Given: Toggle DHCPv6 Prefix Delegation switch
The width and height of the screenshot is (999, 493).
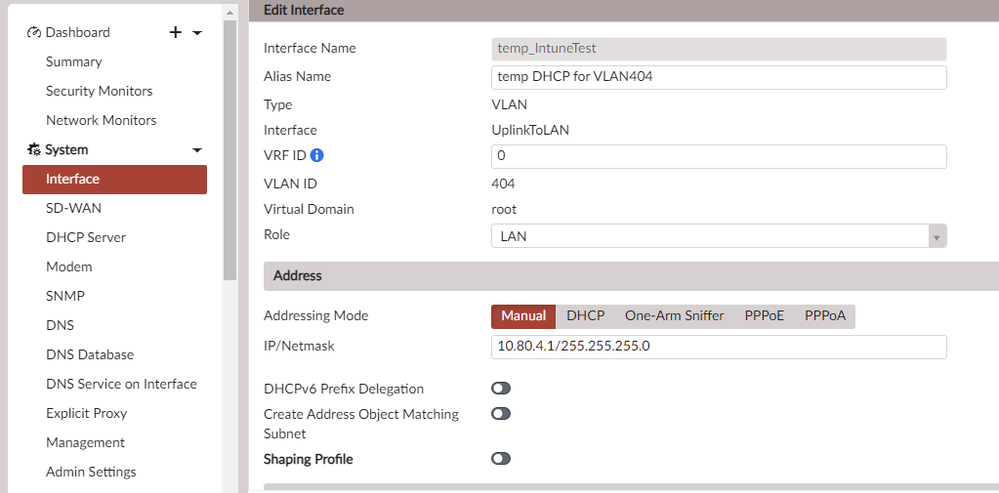Looking at the screenshot, I should tap(501, 388).
